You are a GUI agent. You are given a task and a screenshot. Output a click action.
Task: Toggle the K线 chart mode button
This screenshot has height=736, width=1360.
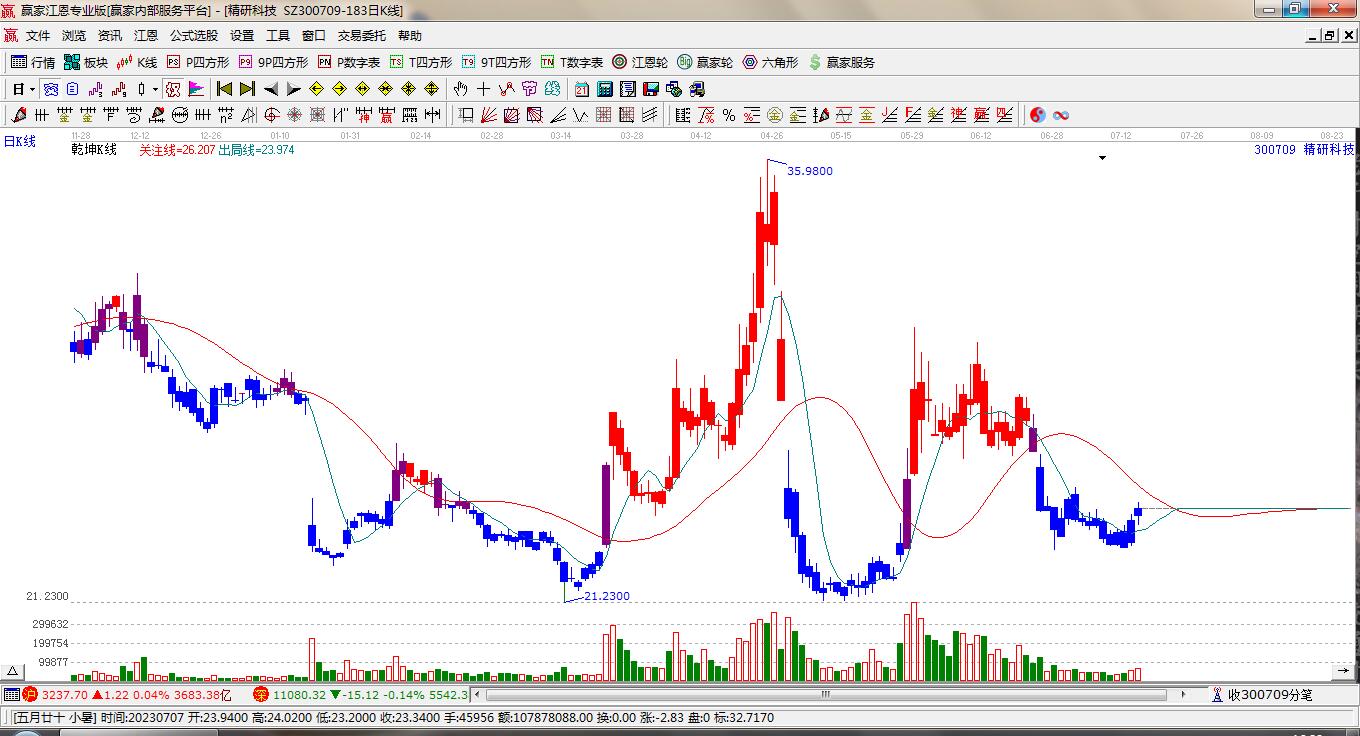[x=137, y=62]
